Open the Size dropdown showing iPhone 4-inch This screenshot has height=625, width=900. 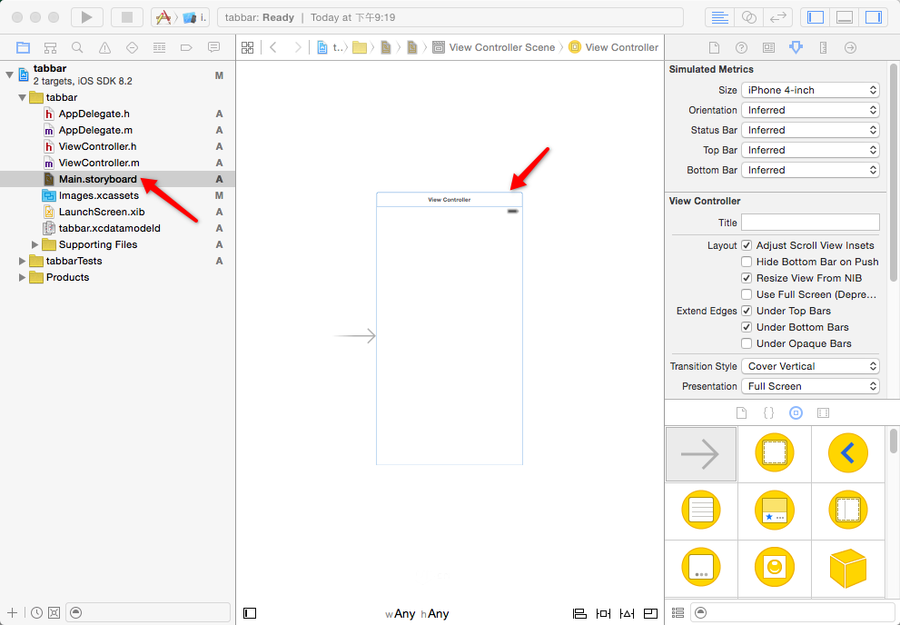coord(810,90)
